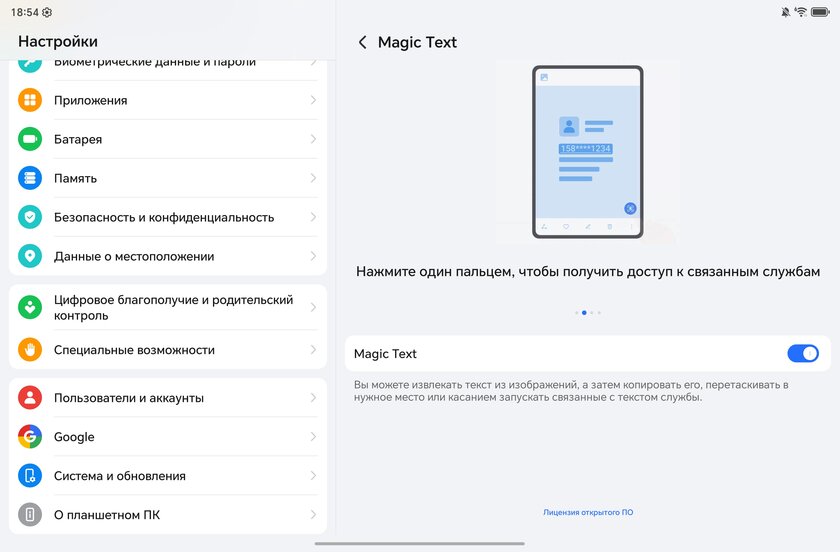Expand Батарея using its chevron
This screenshot has height=552, width=840.
(x=313, y=139)
